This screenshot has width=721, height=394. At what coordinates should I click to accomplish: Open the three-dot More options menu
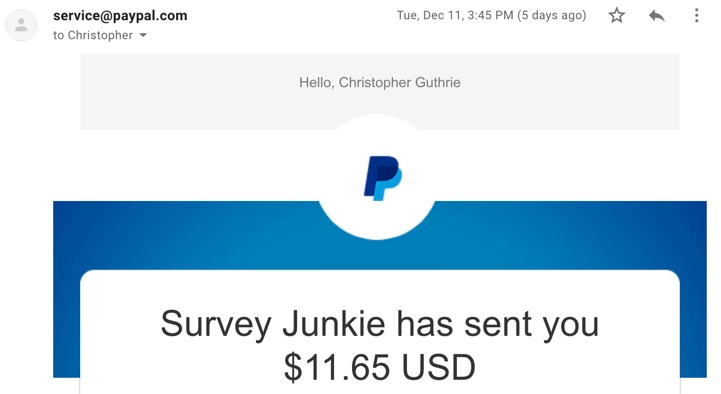(696, 16)
